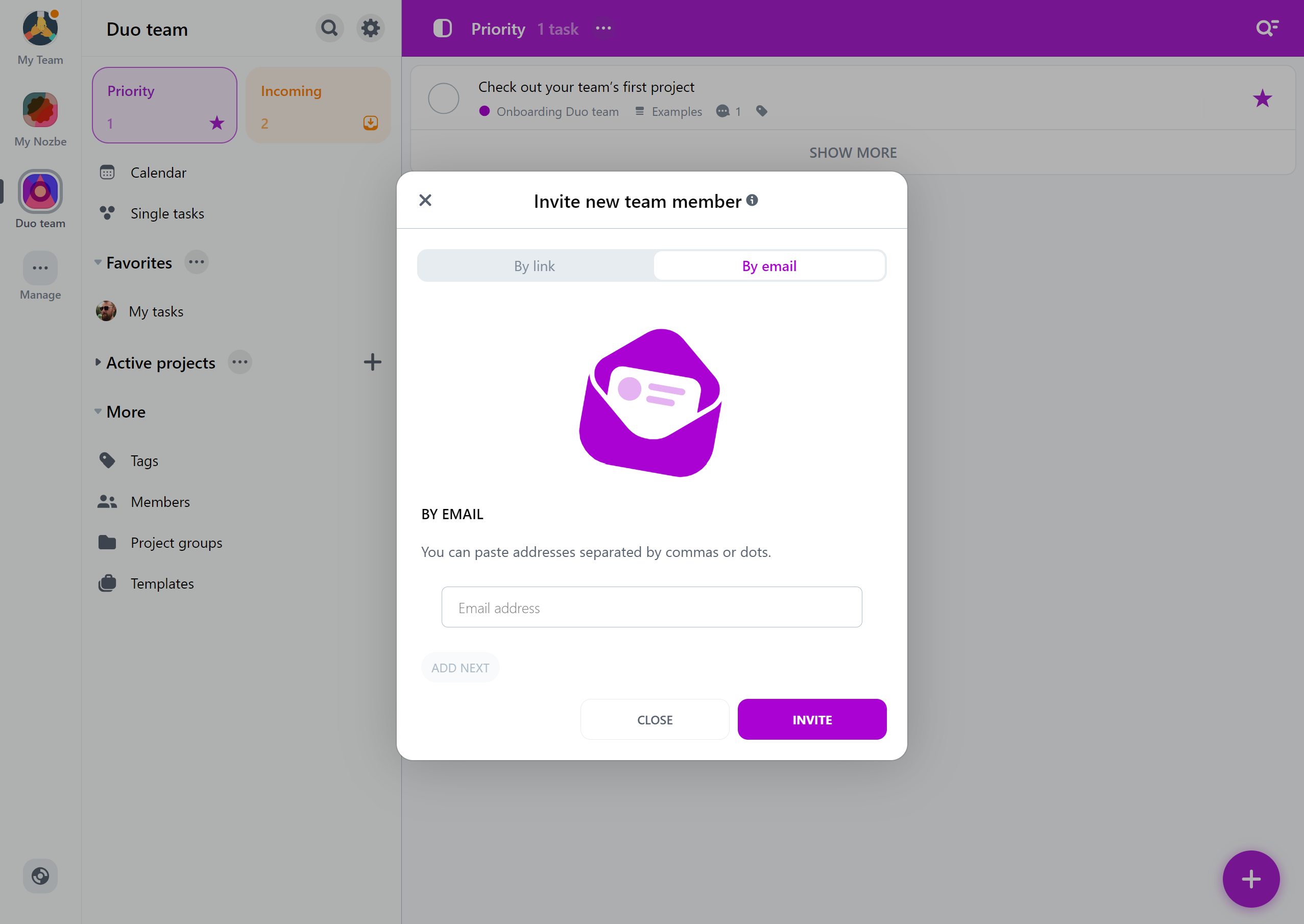Select the By email tab
Image resolution: width=1304 pixels, height=924 pixels.
click(x=769, y=265)
